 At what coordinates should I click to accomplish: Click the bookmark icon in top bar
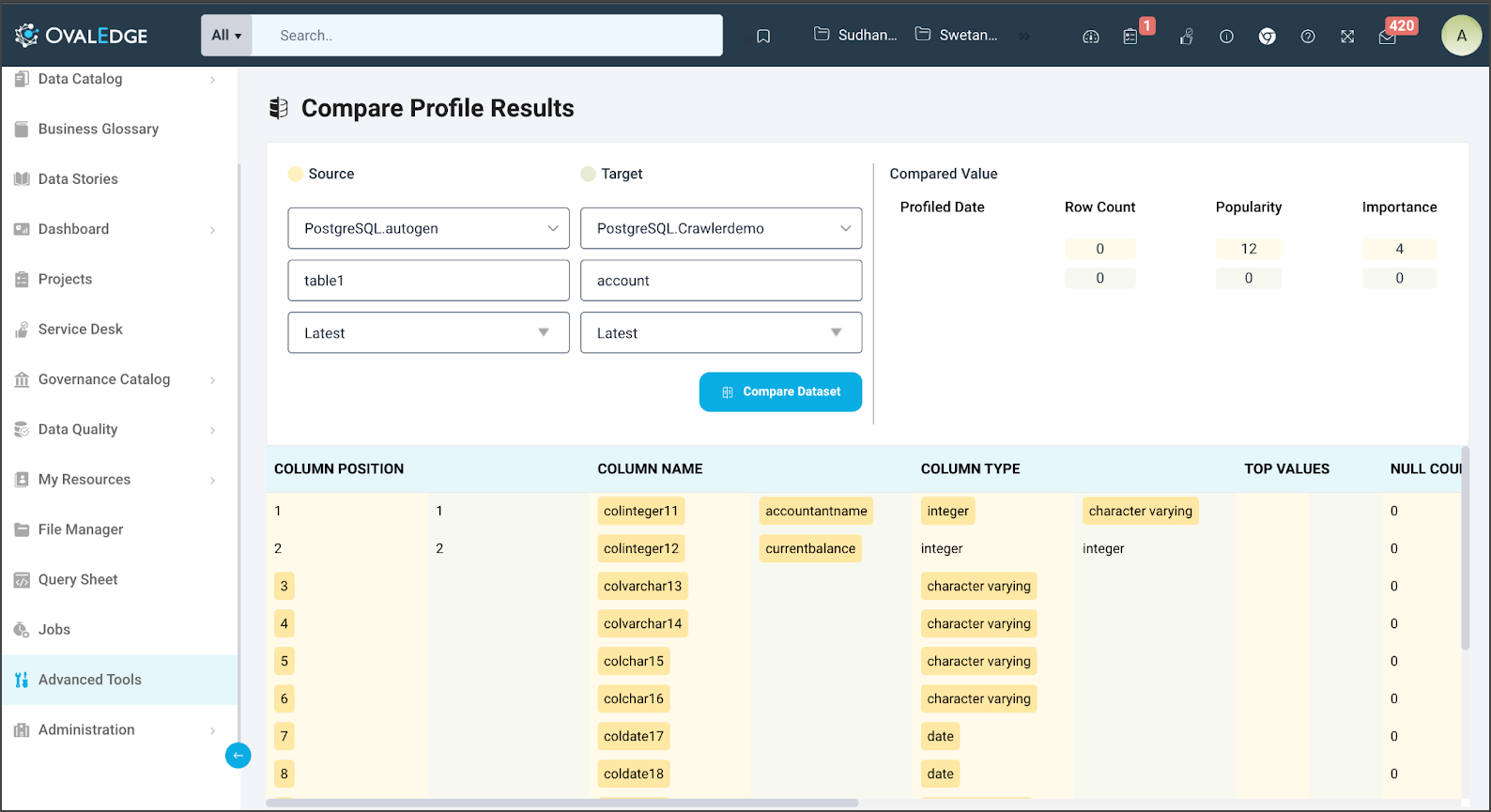[763, 36]
